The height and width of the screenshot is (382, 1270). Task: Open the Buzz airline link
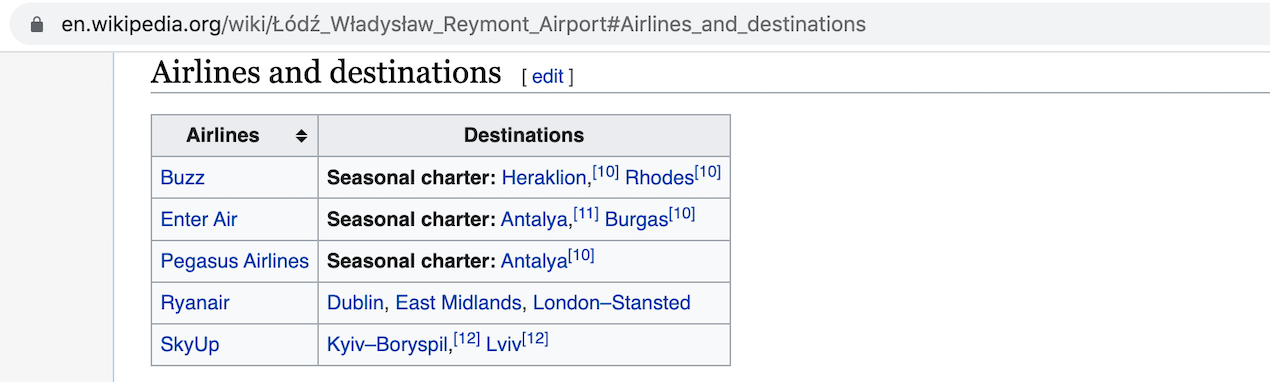[182, 177]
